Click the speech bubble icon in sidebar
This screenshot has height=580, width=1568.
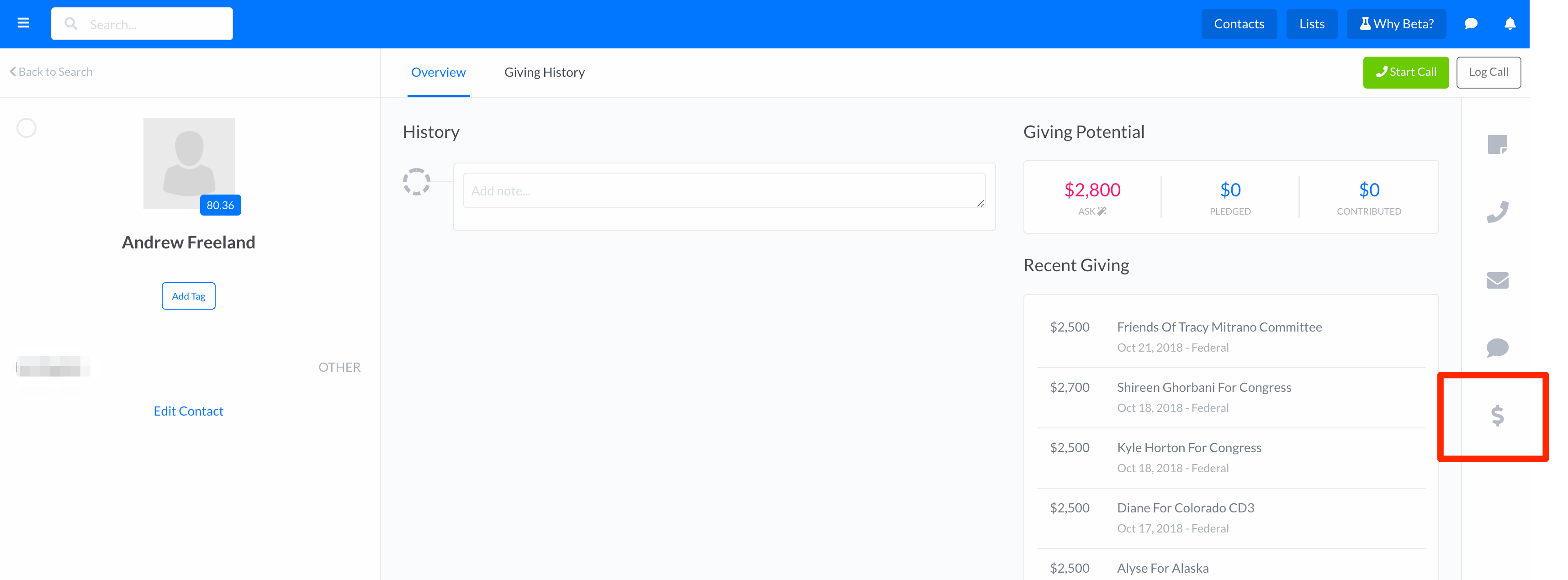point(1497,348)
